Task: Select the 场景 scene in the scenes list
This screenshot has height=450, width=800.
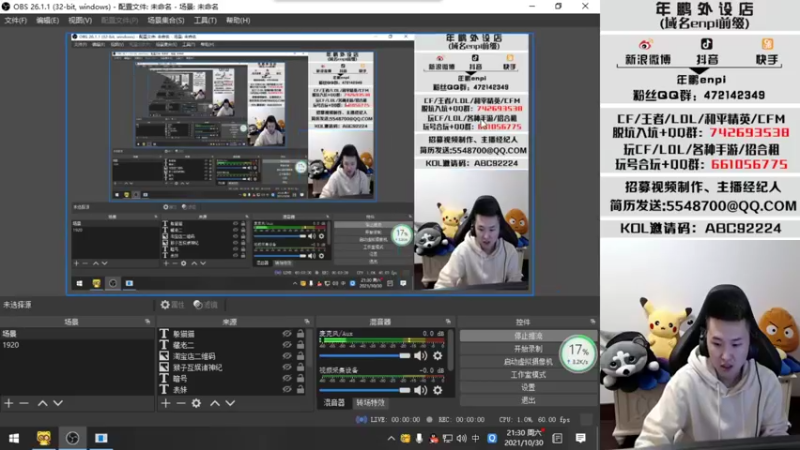Action: [77, 334]
